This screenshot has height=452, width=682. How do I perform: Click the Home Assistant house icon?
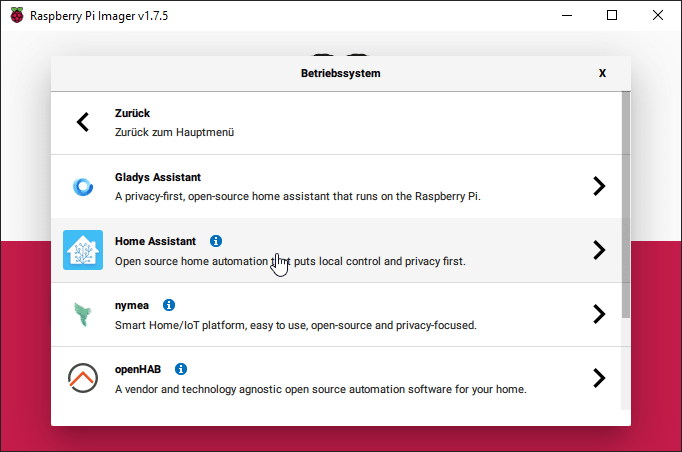pyautogui.click(x=83, y=250)
